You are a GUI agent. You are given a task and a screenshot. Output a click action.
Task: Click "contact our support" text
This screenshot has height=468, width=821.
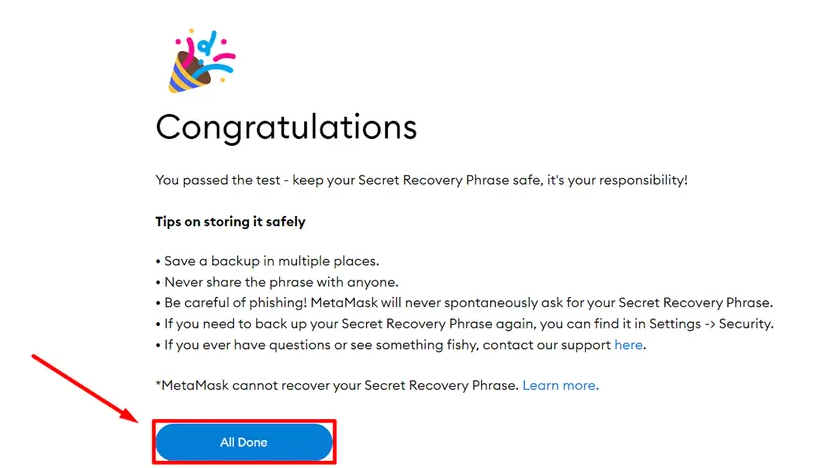[547, 345]
